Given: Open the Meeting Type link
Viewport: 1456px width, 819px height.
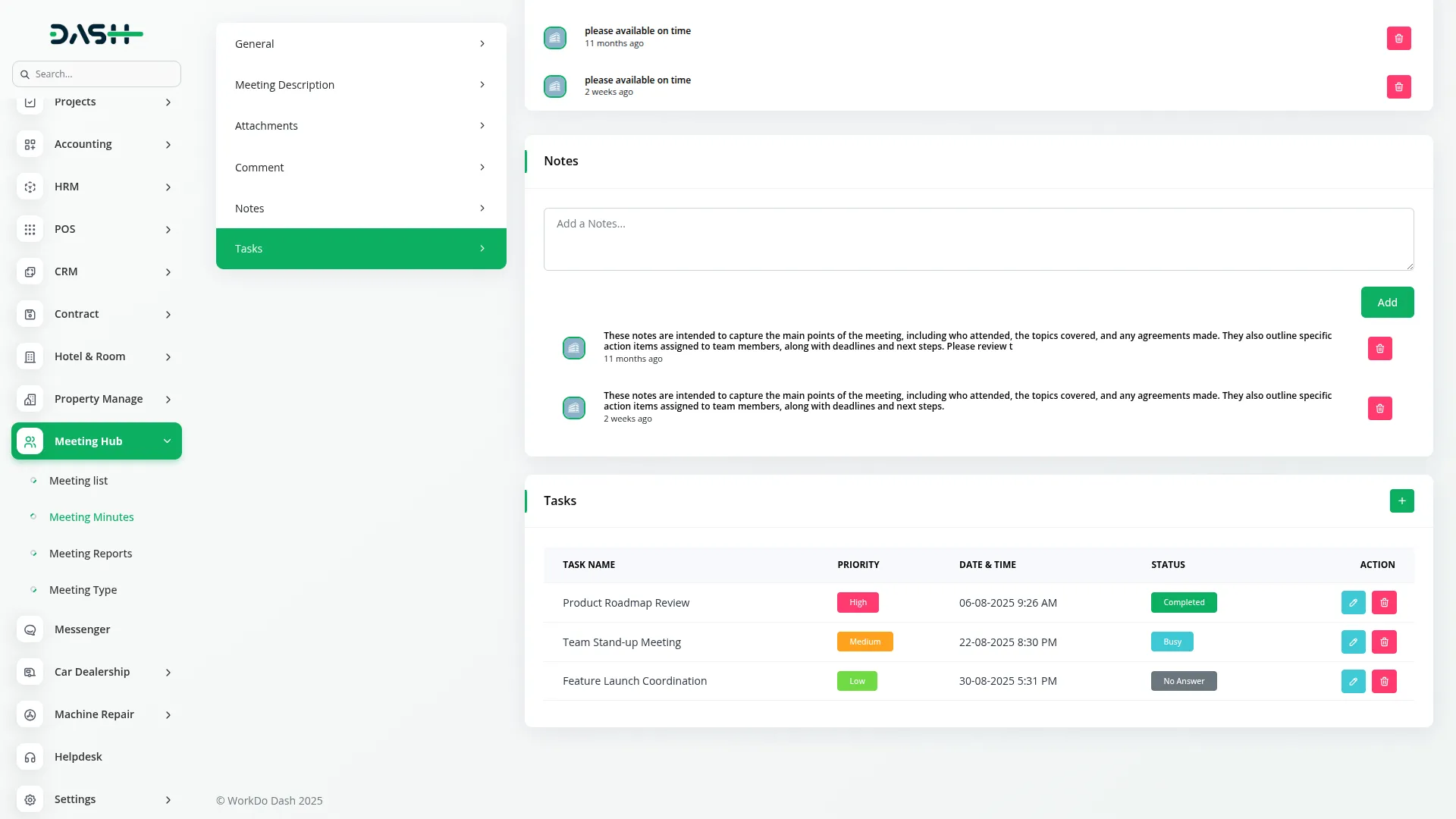Looking at the screenshot, I should [83, 590].
